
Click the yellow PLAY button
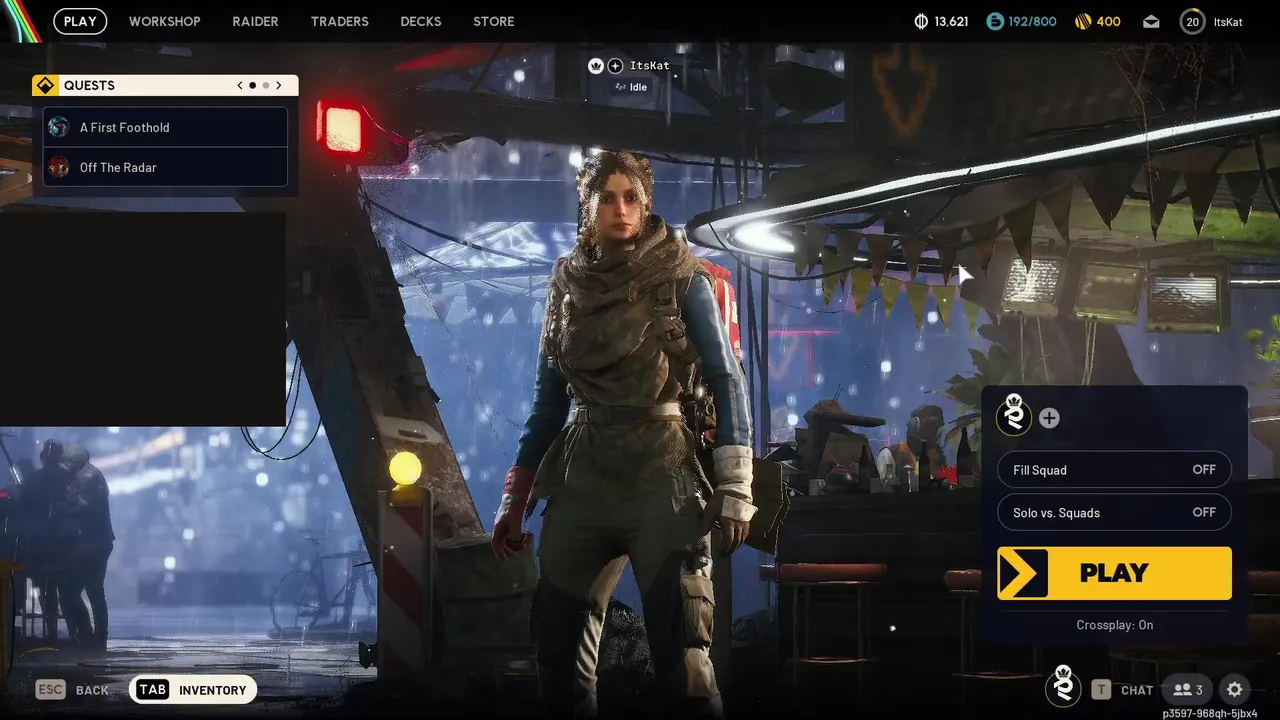point(1114,573)
